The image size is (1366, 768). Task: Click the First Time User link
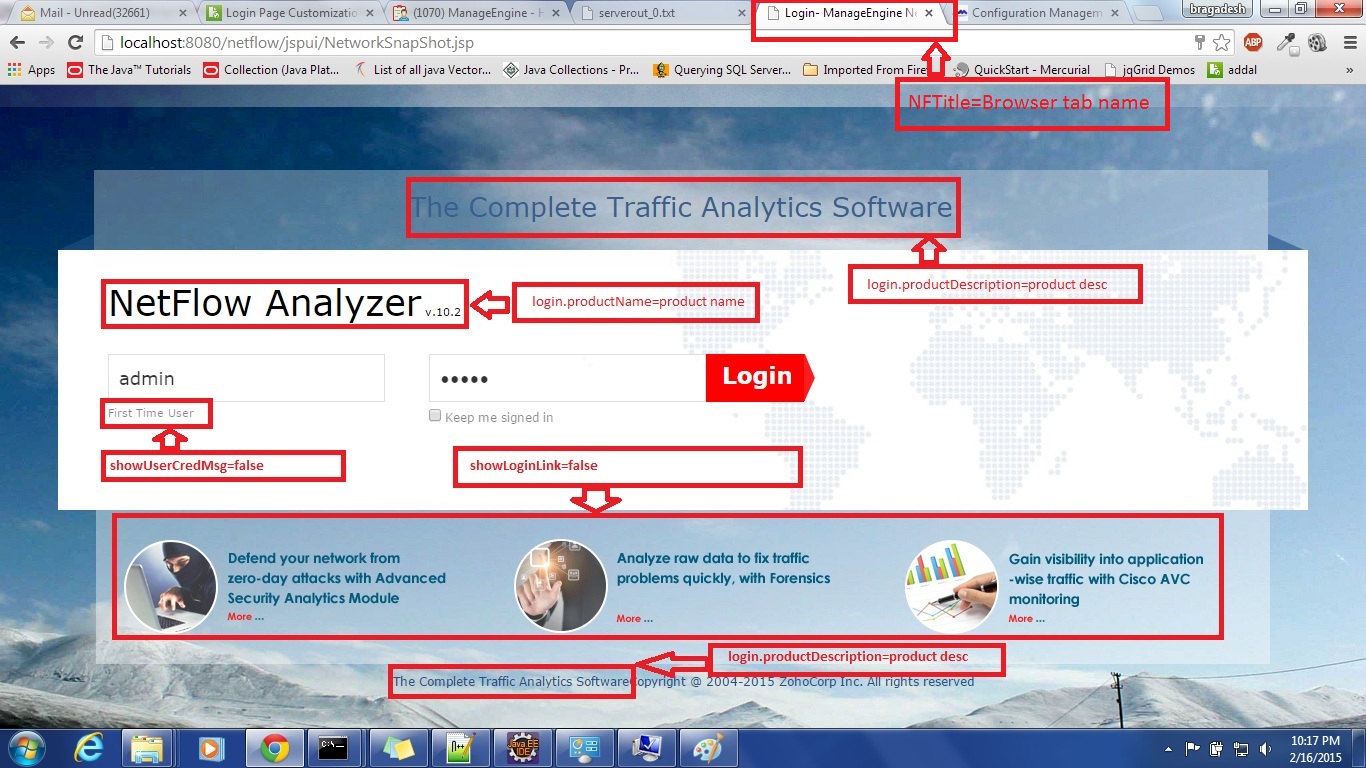tap(151, 413)
